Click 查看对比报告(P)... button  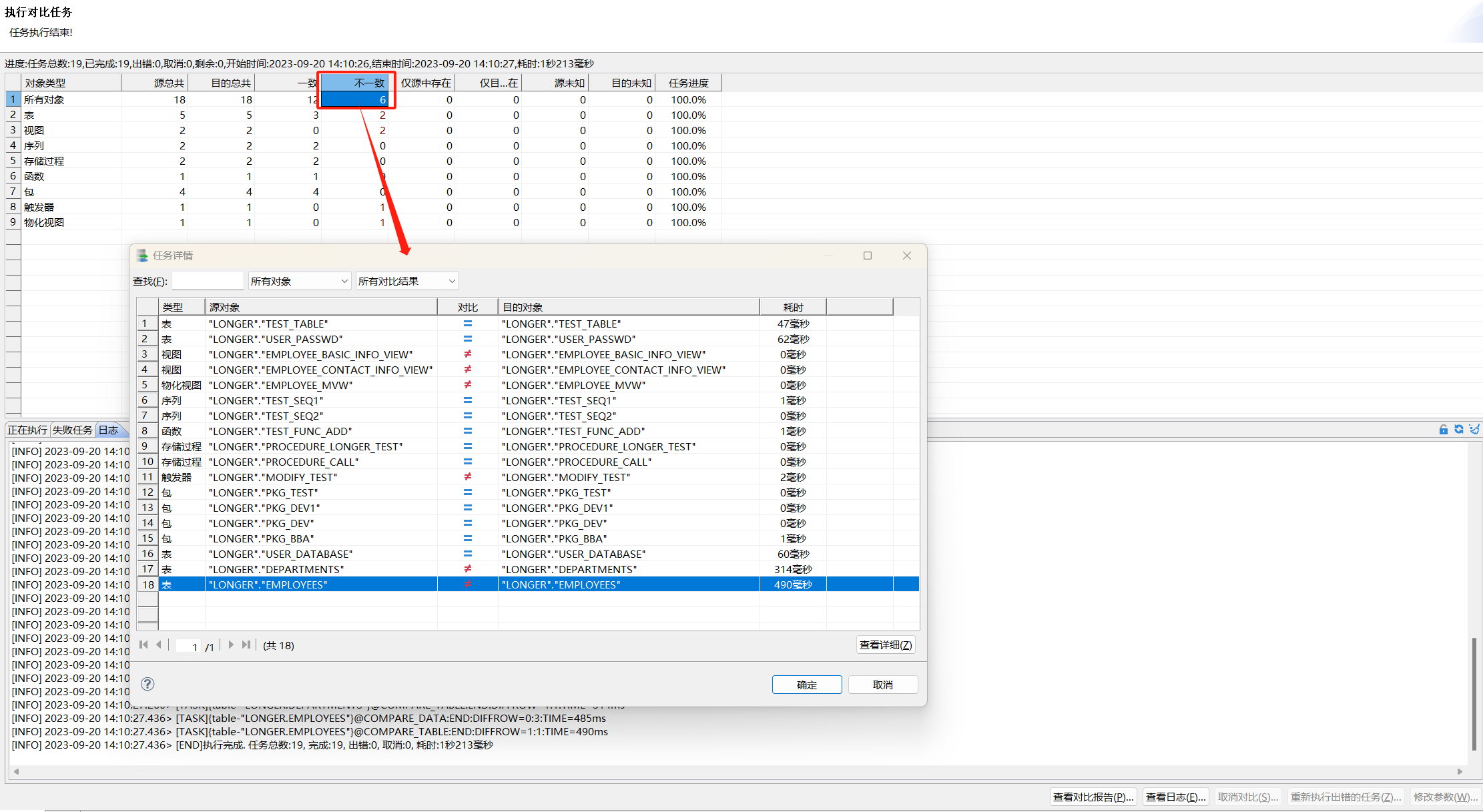point(1093,797)
